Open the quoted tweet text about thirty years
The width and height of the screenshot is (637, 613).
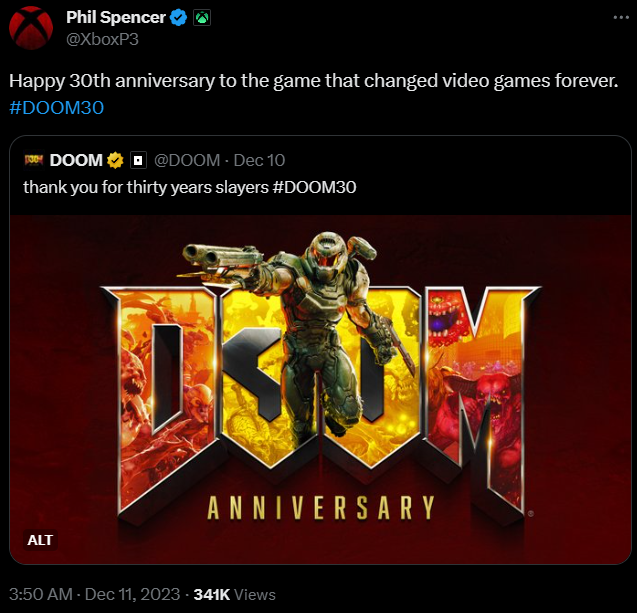pyautogui.click(x=190, y=187)
